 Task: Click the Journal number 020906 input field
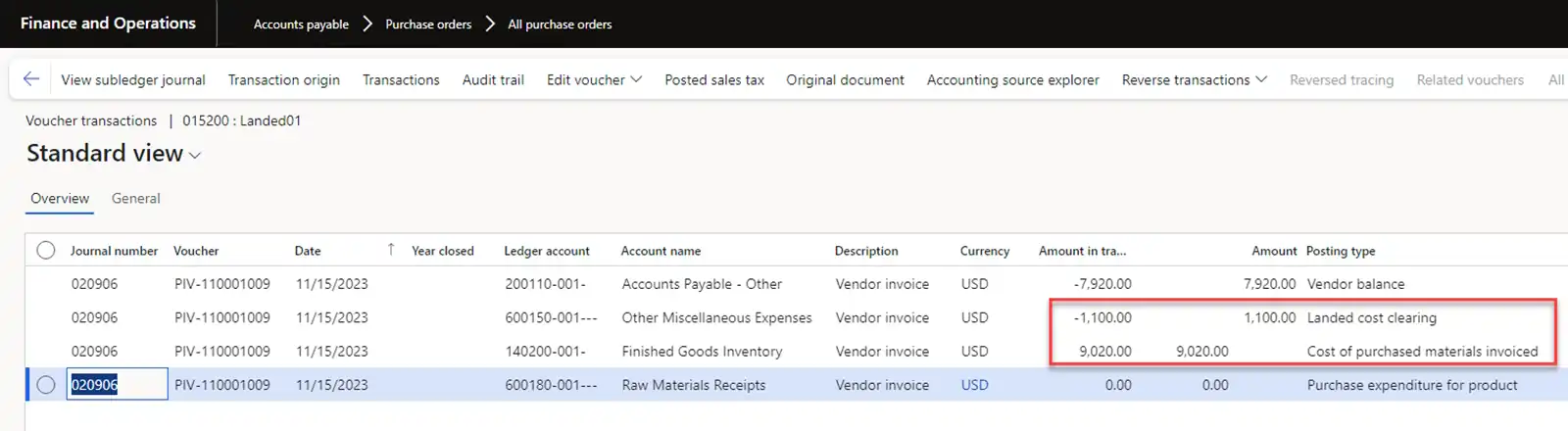coord(118,385)
